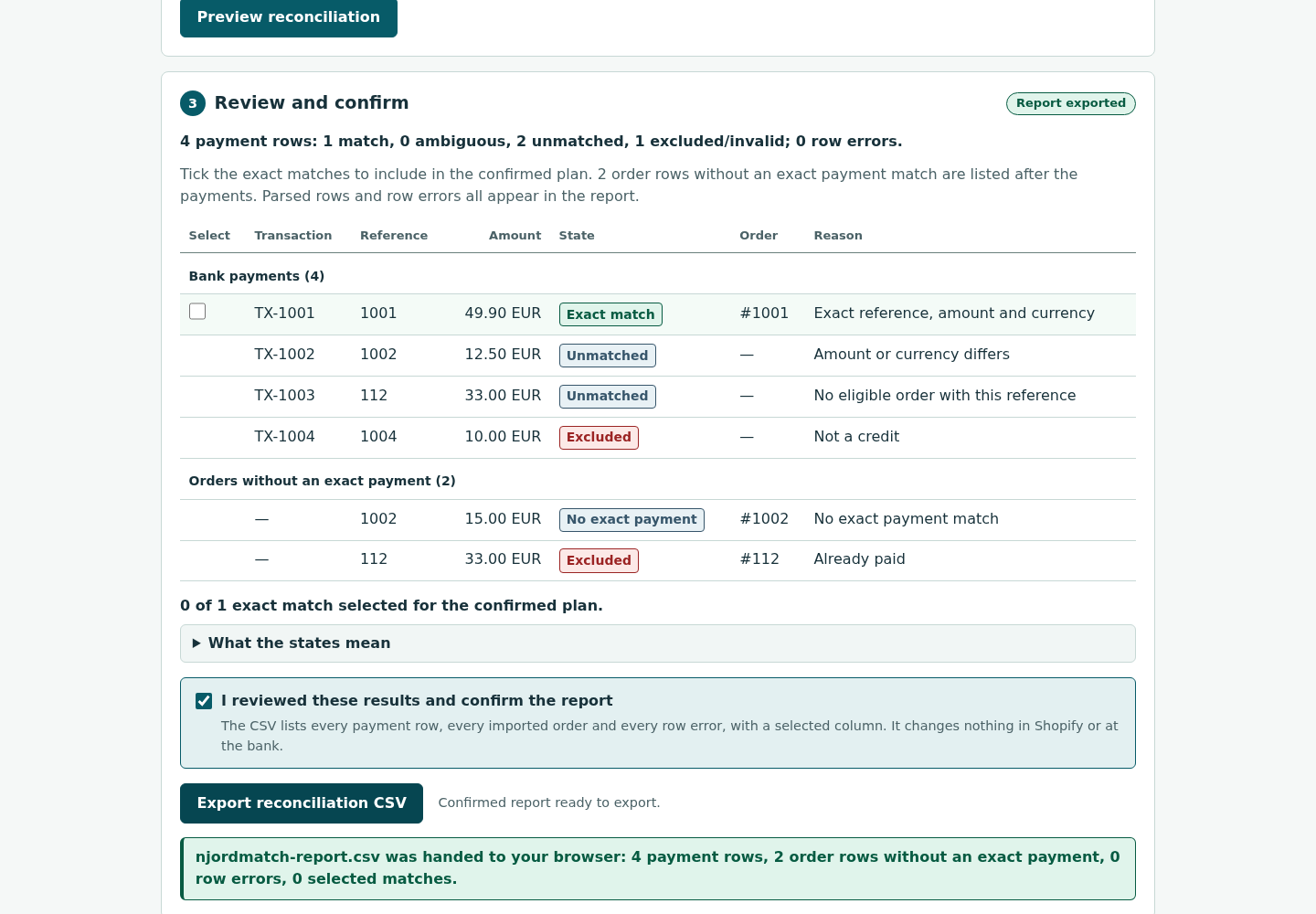Click the Unmatched badge in the TX-1002 row
Viewport: 1316px width, 914px height.
(x=607, y=356)
